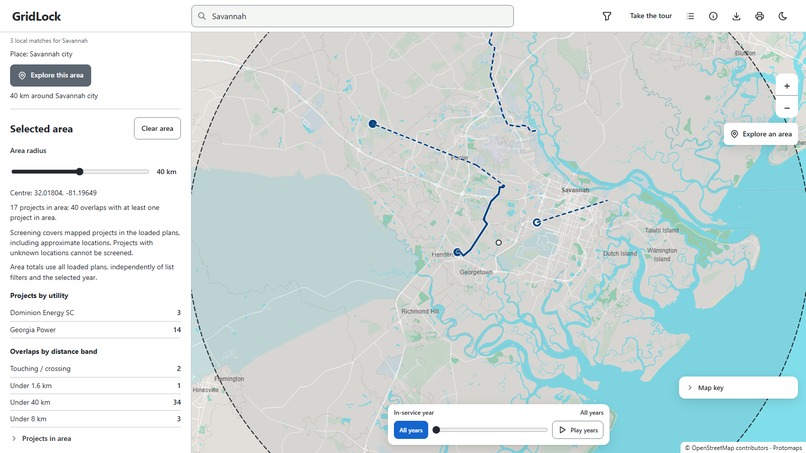Click the GridLock logo
Viewport: 806px width, 453px height.
[x=36, y=16]
